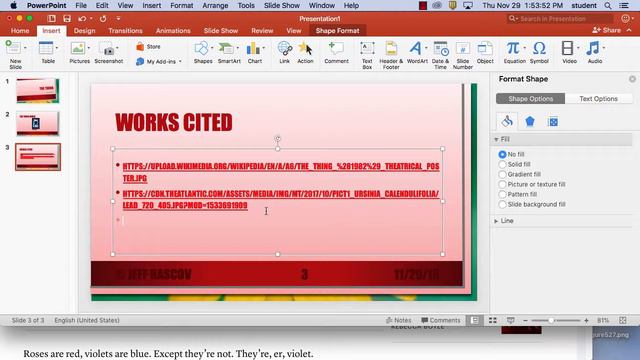The height and width of the screenshot is (360, 640).
Task: Click the WordArt icon
Action: tap(415, 48)
